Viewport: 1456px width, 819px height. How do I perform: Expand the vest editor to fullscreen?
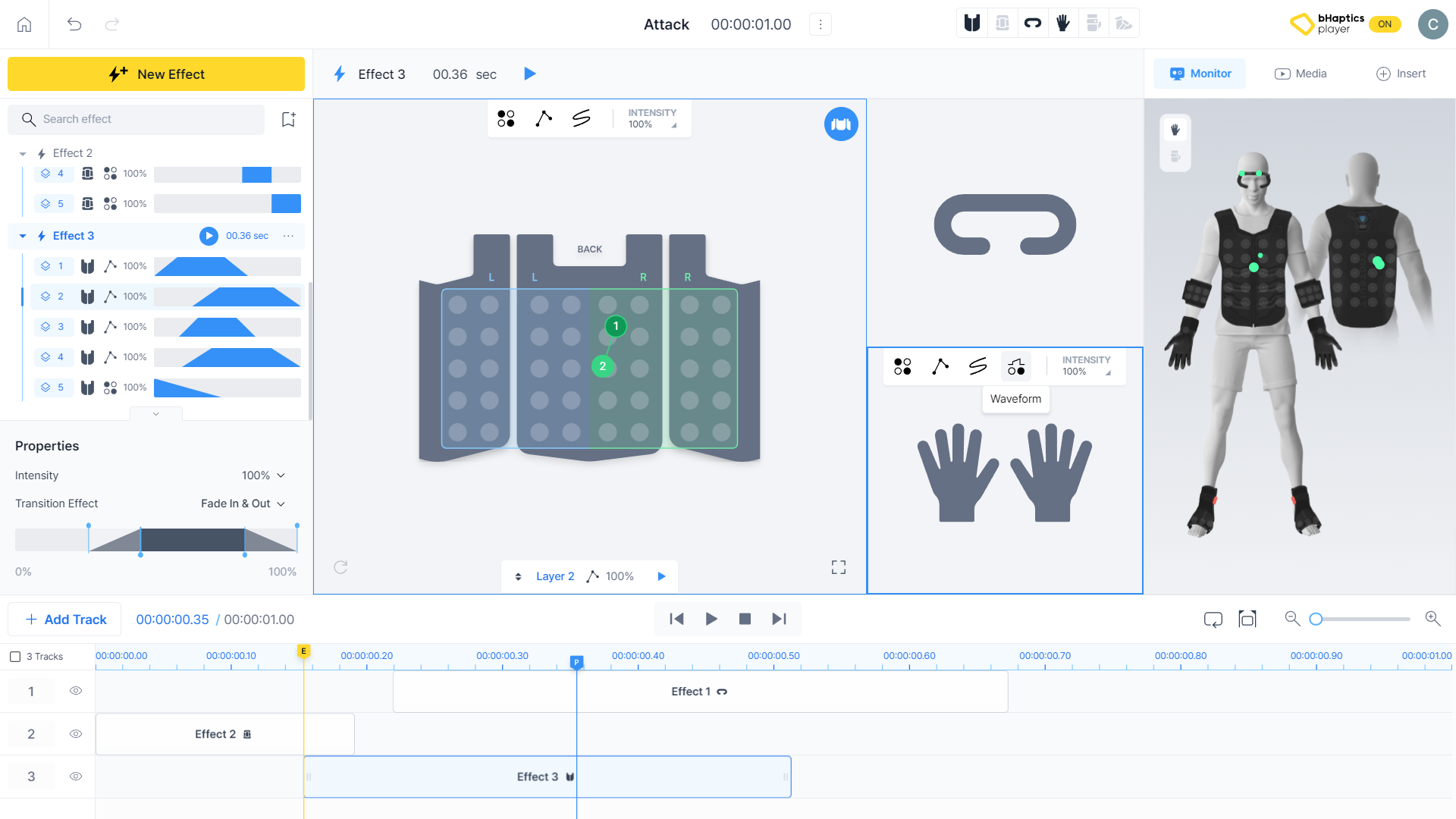coord(839,567)
